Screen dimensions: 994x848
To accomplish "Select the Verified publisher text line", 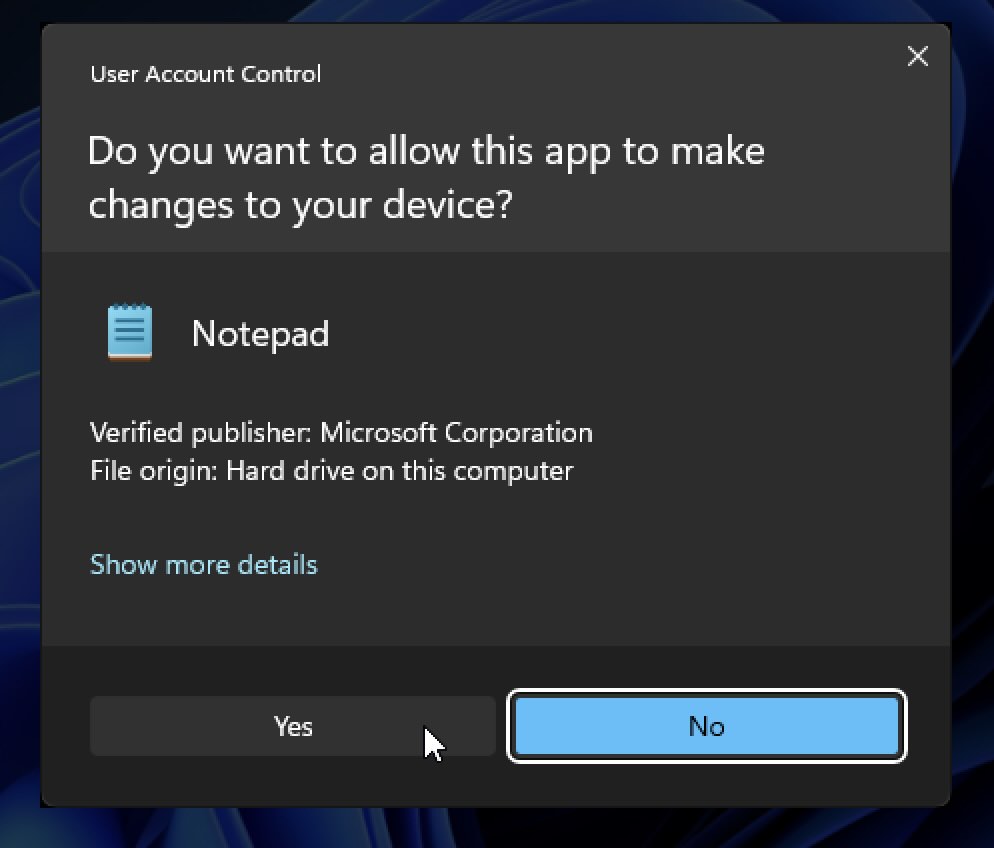I will [x=341, y=432].
